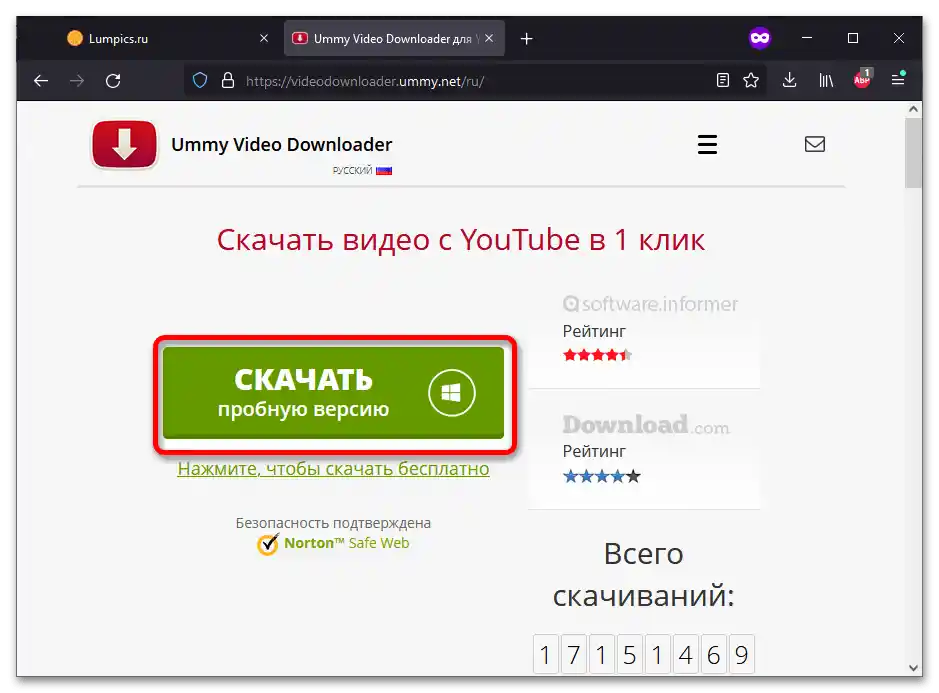Open the Firefox application menu
939x693 pixels.
click(x=897, y=80)
